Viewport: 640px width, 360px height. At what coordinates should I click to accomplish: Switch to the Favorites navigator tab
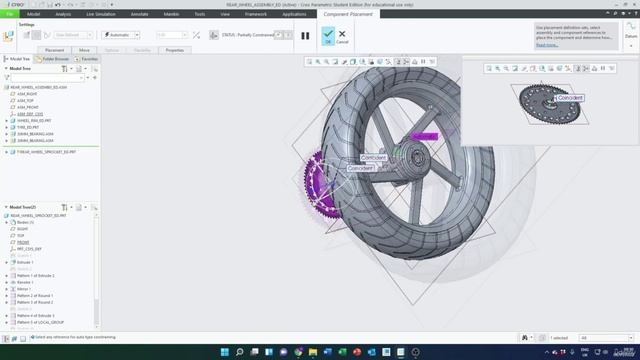87,59
